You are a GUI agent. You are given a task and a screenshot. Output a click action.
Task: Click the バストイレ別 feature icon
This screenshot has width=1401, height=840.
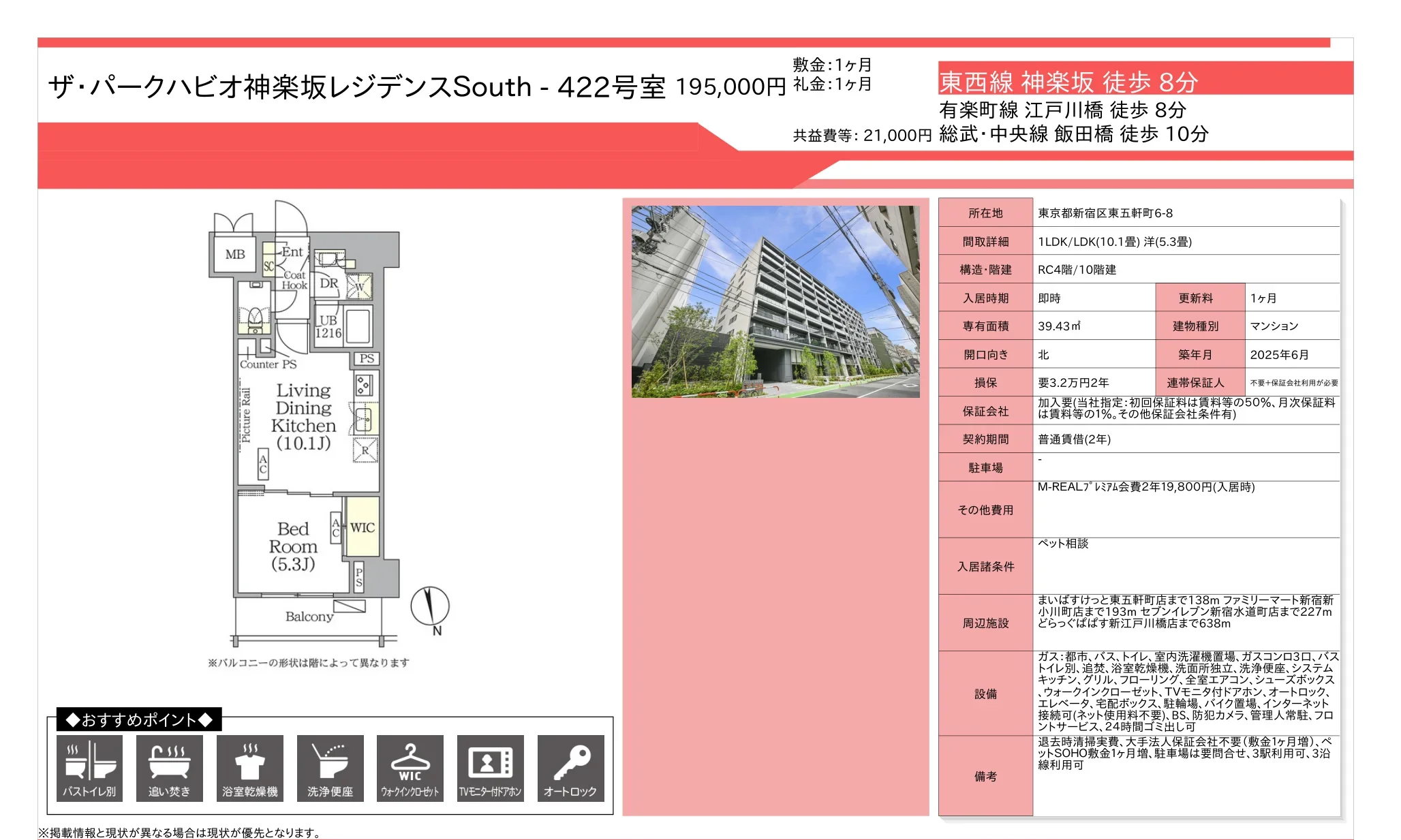(89, 767)
